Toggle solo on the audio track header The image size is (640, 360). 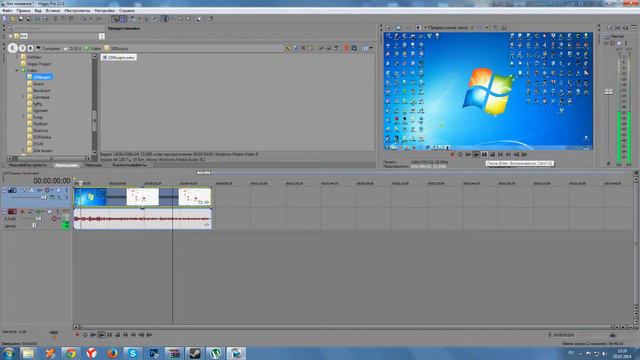tap(58, 211)
